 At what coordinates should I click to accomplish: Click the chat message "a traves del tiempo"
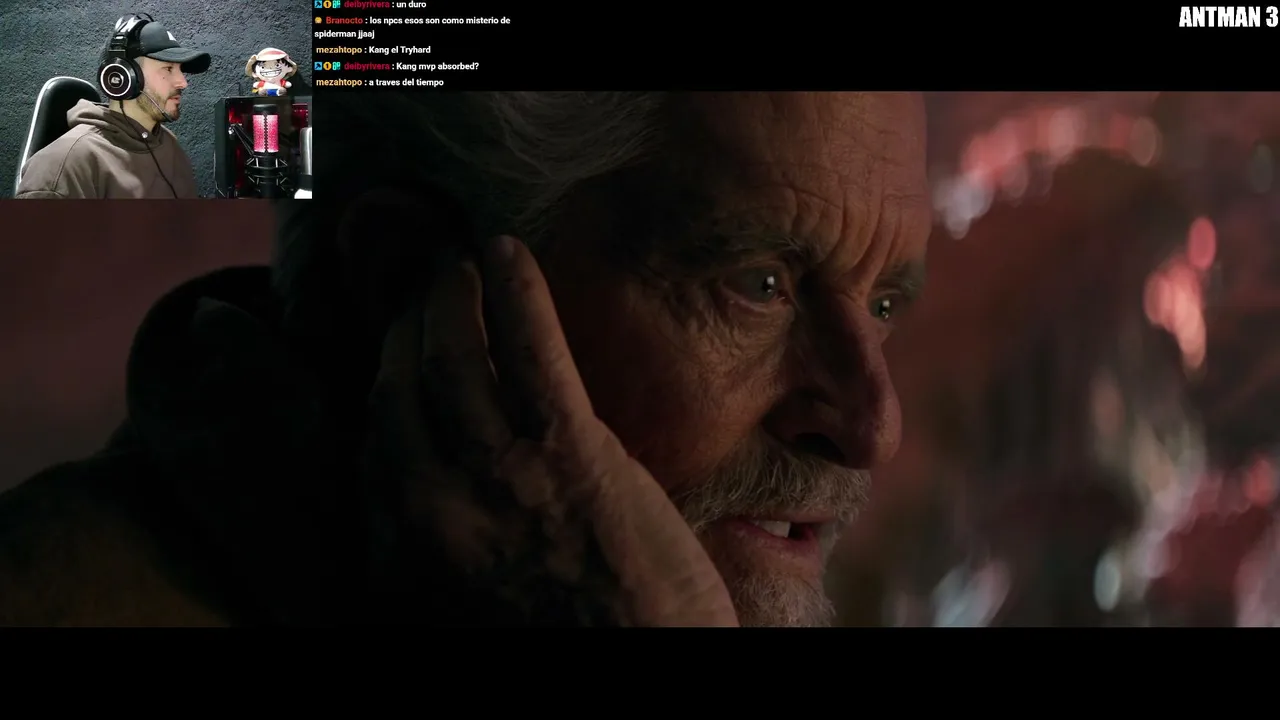406,82
